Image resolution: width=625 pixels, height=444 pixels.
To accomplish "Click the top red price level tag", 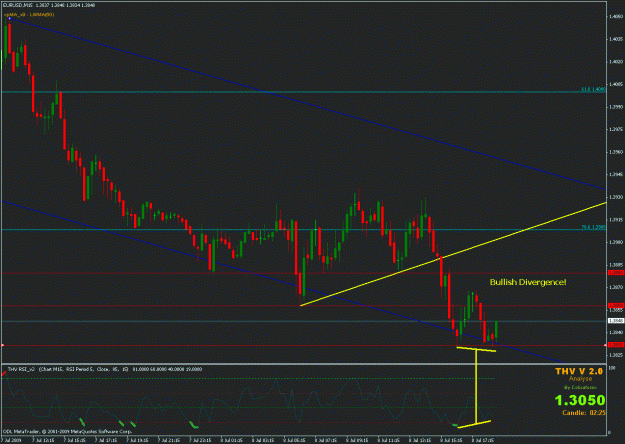I will tap(615, 273).
